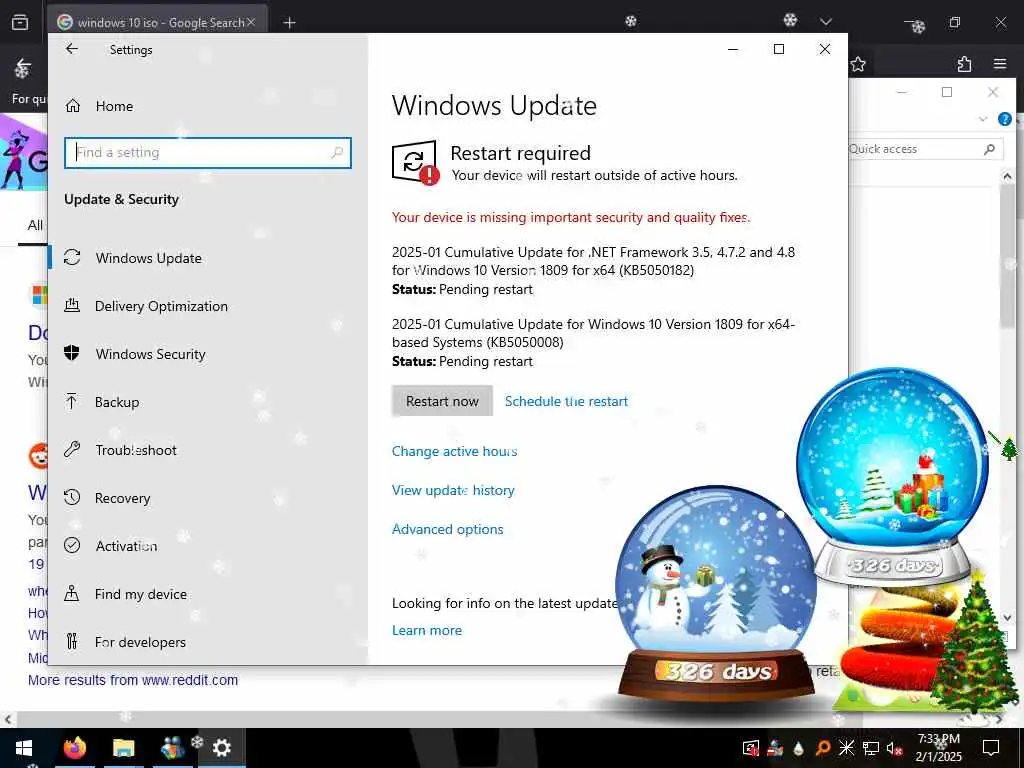The image size is (1024, 768).
Task: Click the Windows Update sync arrows icon in sidebar
Action: click(72, 257)
